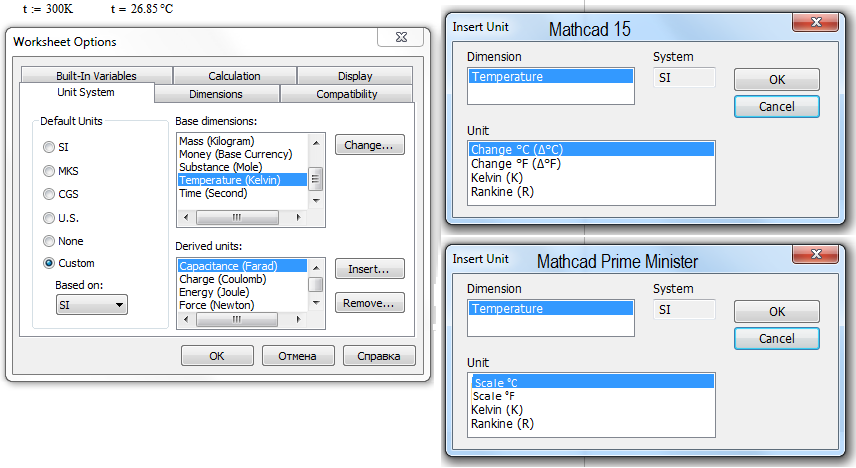Select Mass (Kilogram) in base dimensions
The width and height of the screenshot is (856, 468).
coord(242,141)
